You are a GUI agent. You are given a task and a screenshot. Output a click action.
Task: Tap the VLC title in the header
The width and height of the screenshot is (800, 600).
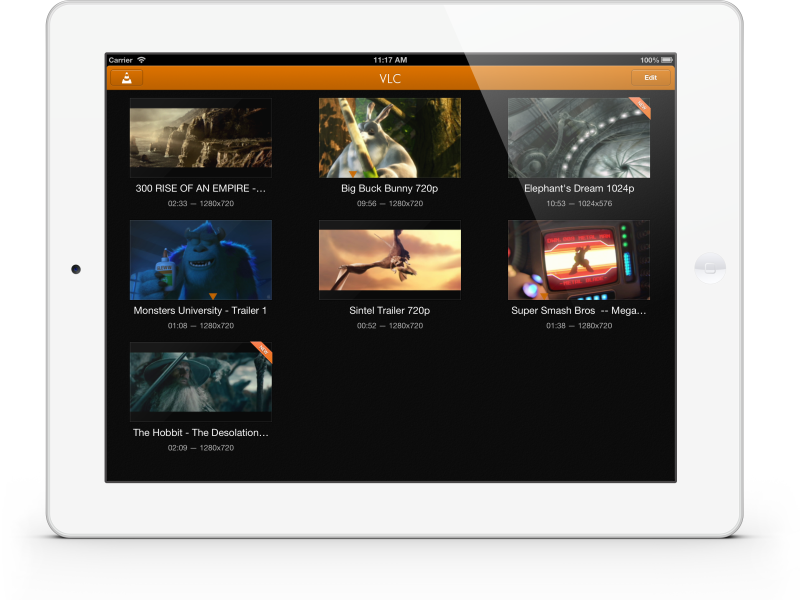pos(390,79)
